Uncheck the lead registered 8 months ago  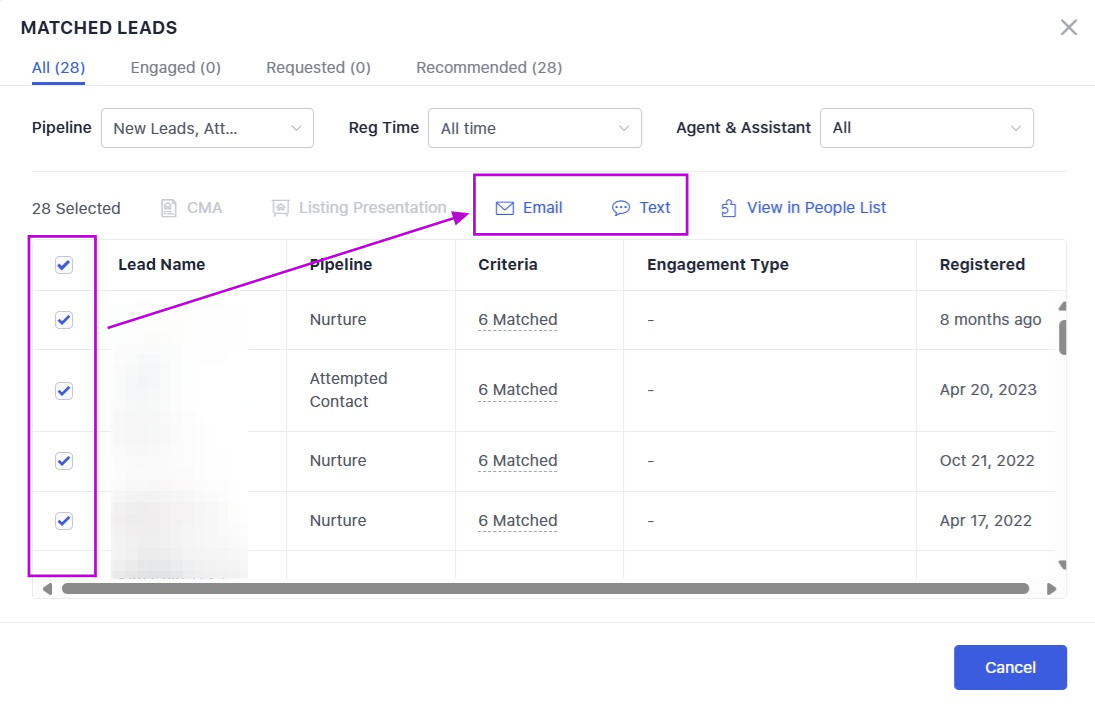tap(64, 320)
